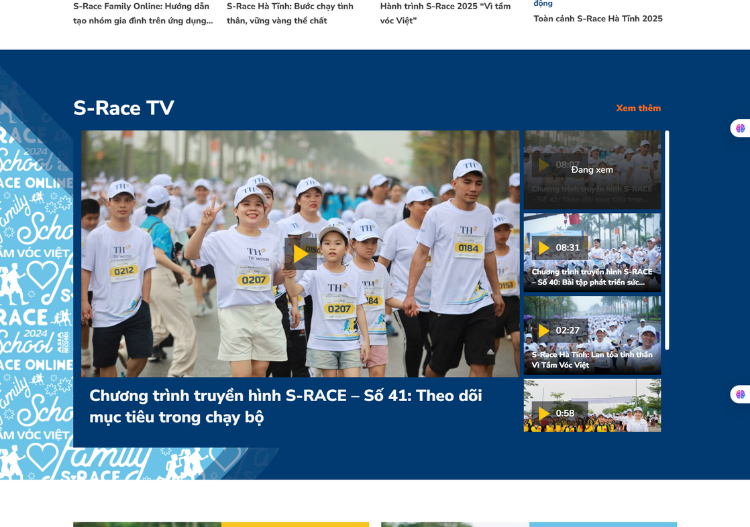This screenshot has width=750, height=527.
Task: Play the 08:31 Số 40 video
Action: point(543,248)
